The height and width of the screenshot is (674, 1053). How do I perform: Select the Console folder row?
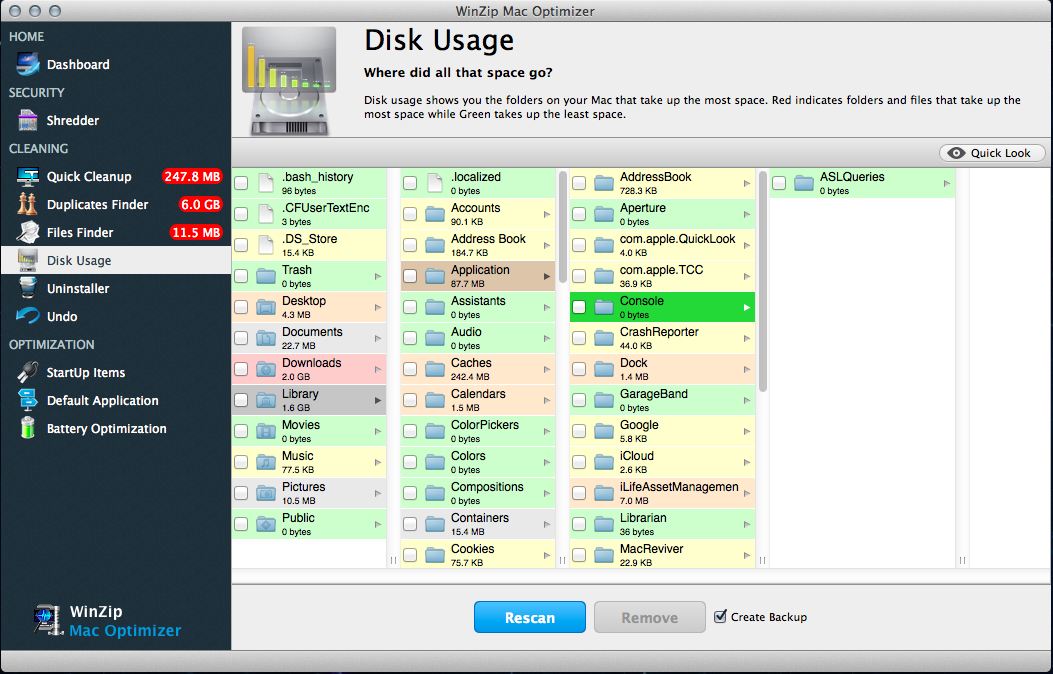tap(662, 307)
